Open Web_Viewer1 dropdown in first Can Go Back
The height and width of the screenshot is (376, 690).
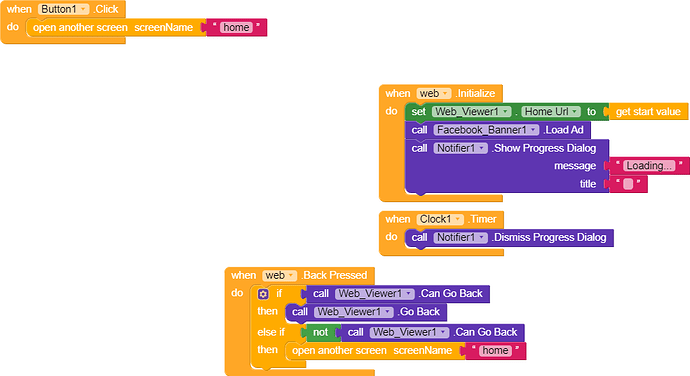(x=374, y=294)
